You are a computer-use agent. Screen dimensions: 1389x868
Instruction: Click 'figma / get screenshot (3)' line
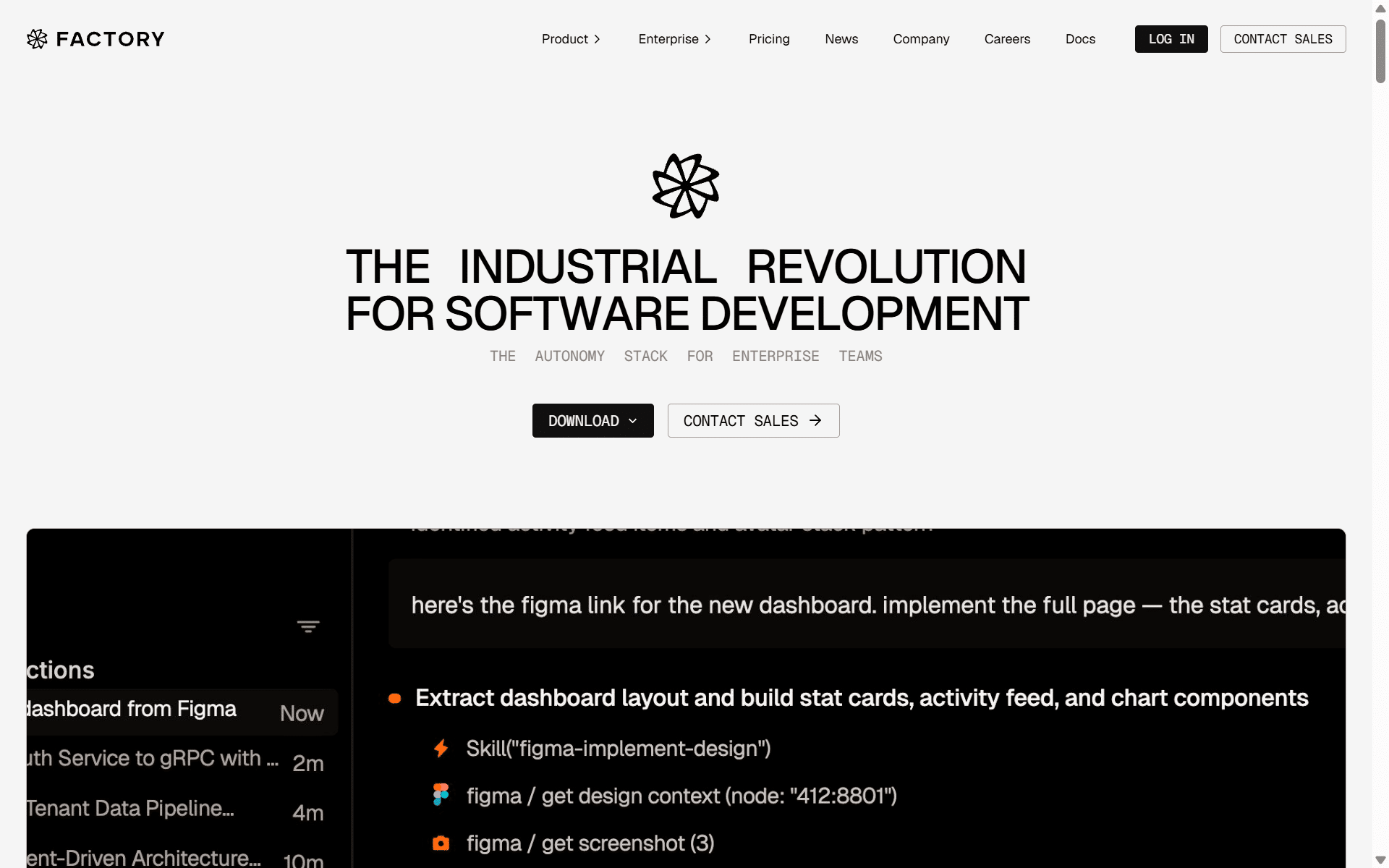590,843
